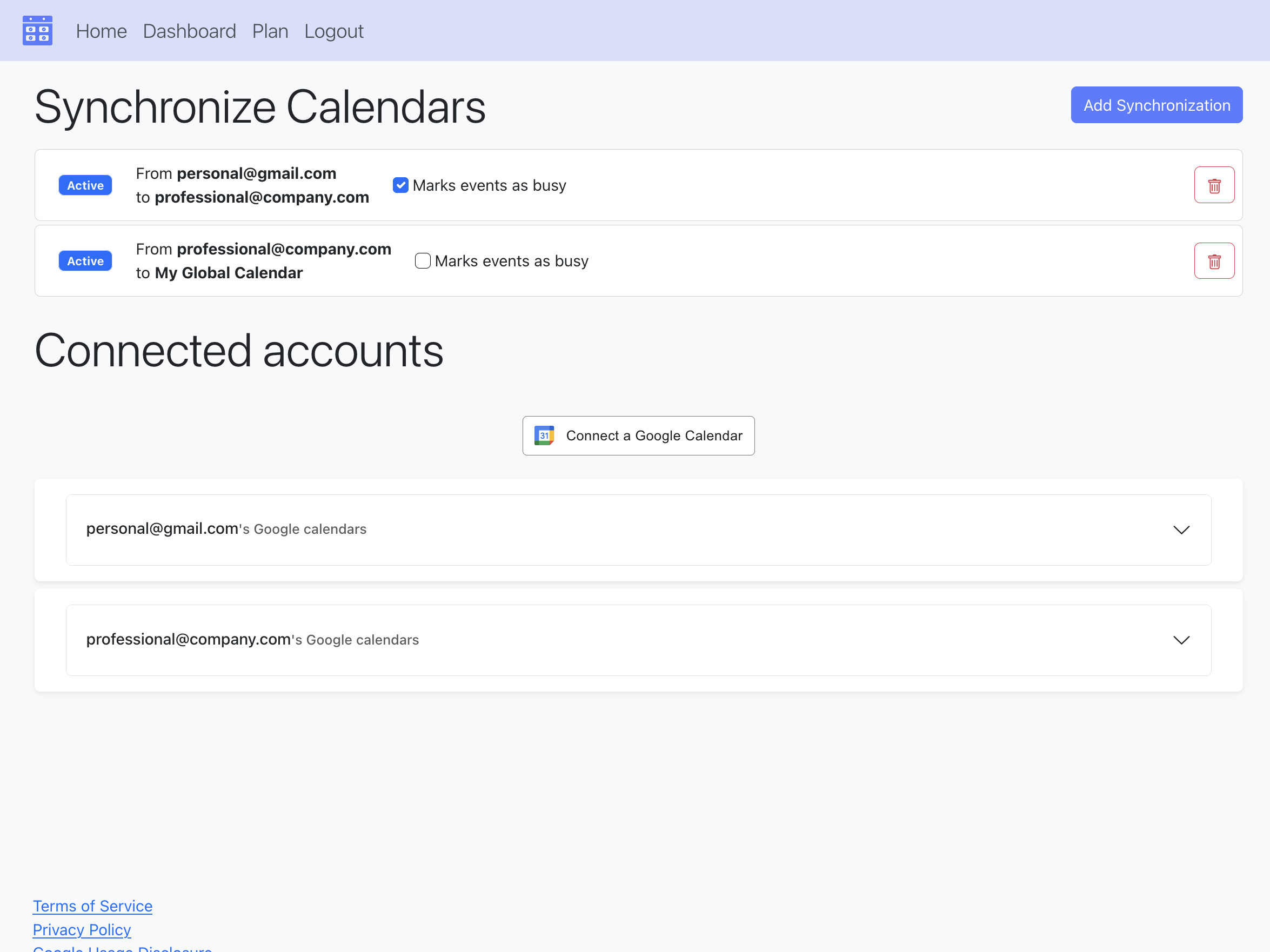Viewport: 1270px width, 952px height.
Task: Open personal@gmail.com's Google calendars panel
Action: (x=226, y=529)
